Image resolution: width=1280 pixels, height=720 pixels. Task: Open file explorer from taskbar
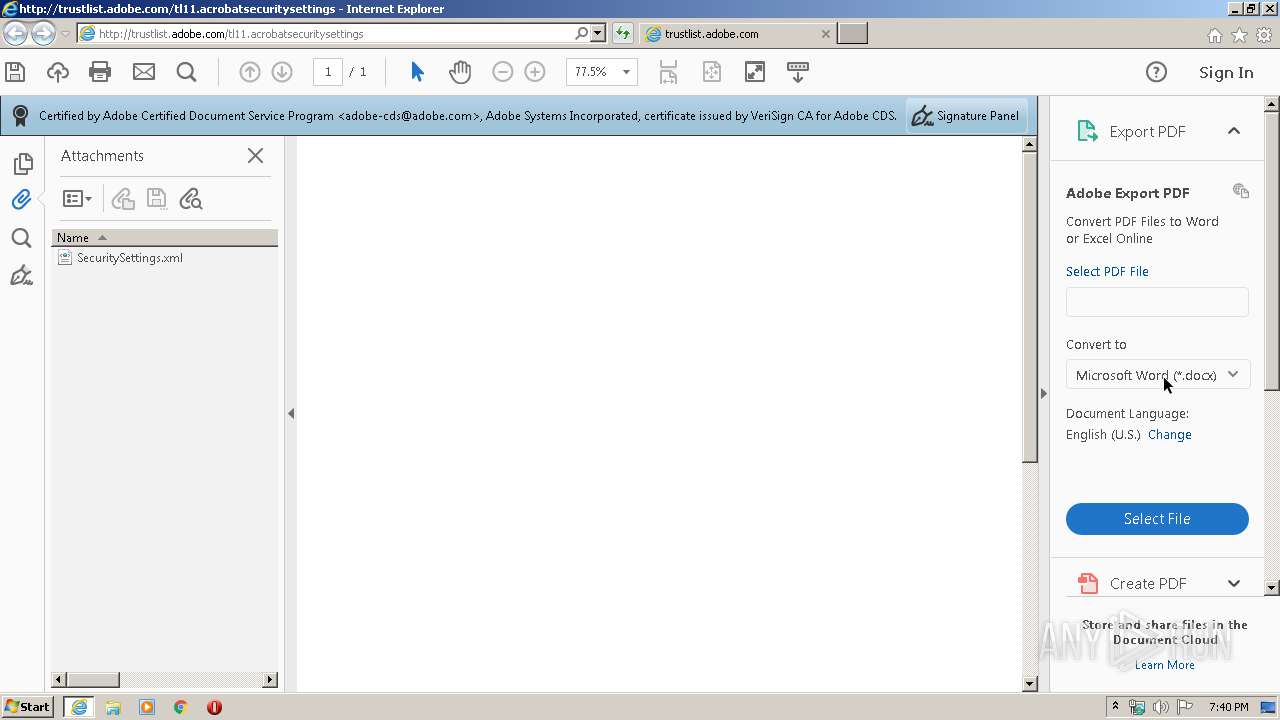pyautogui.click(x=113, y=707)
